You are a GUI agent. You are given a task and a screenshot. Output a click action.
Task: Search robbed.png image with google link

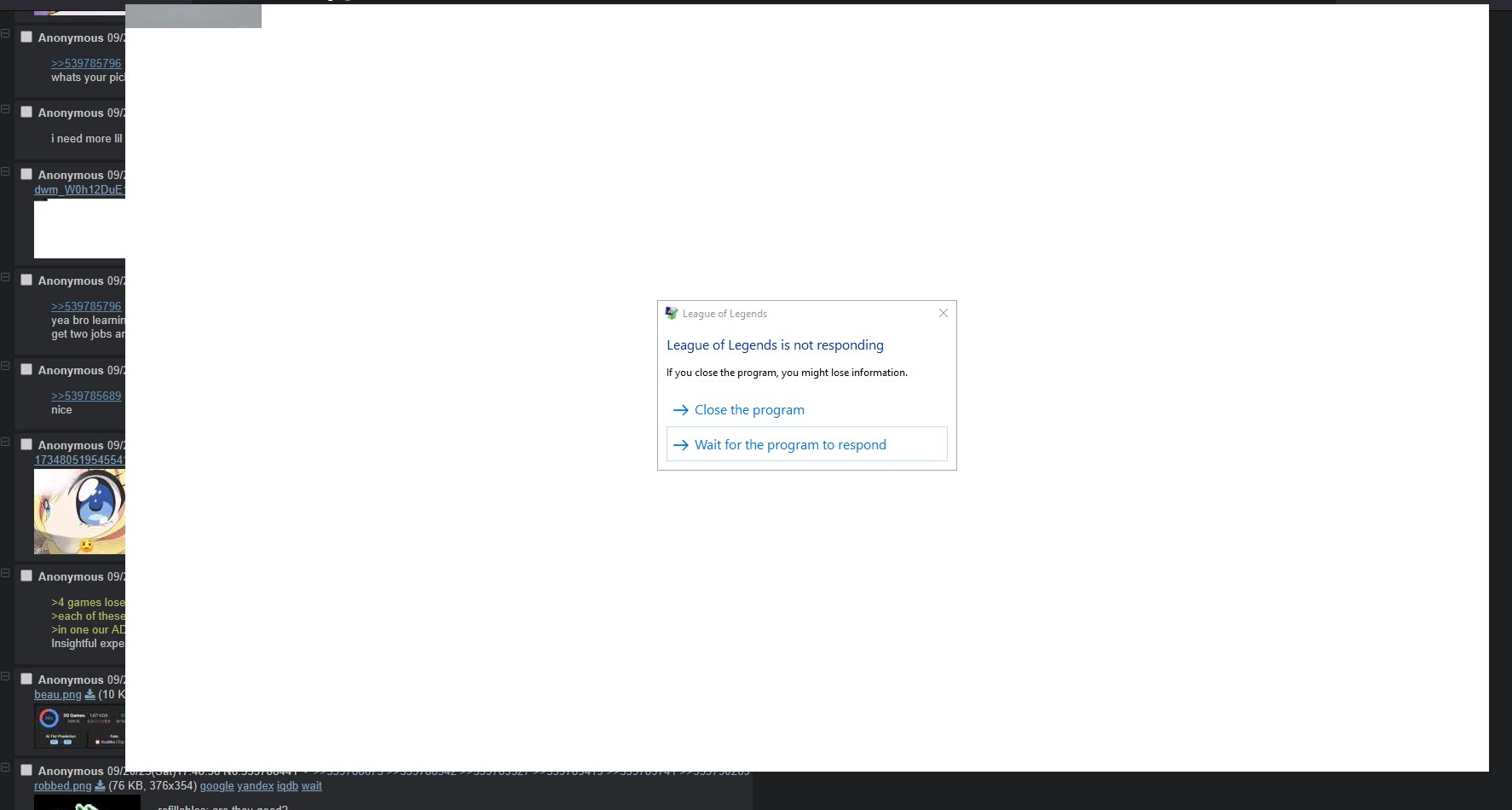click(x=216, y=785)
